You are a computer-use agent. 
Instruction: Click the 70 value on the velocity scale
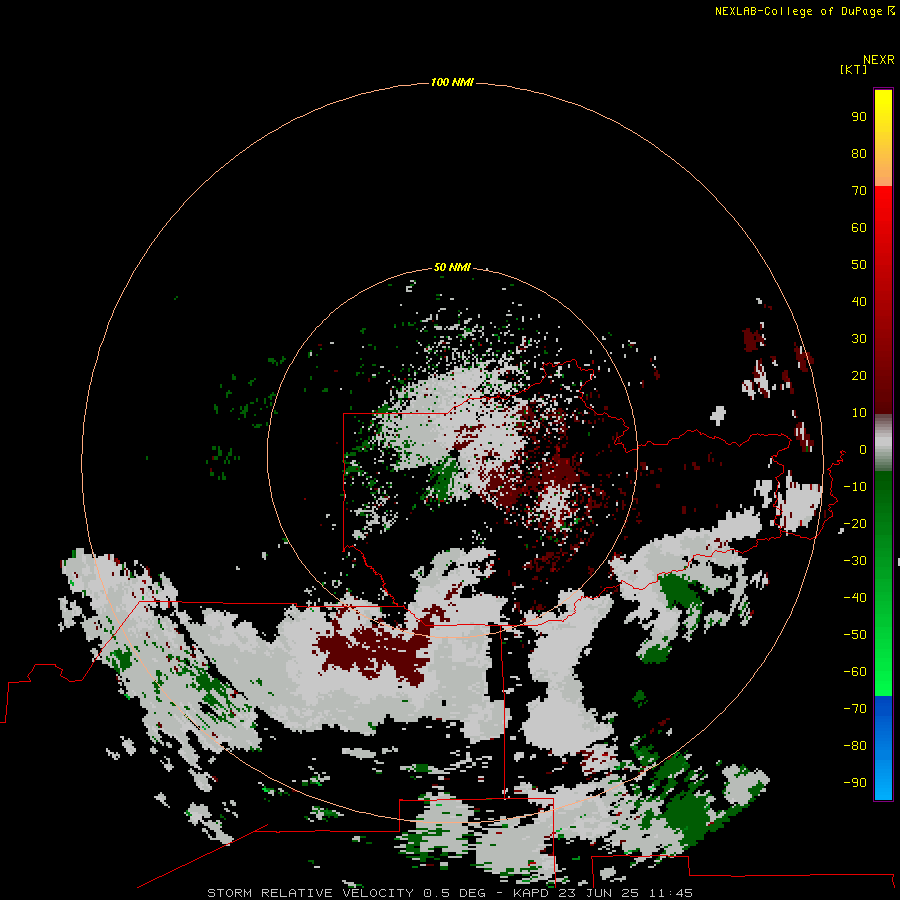[x=859, y=191]
